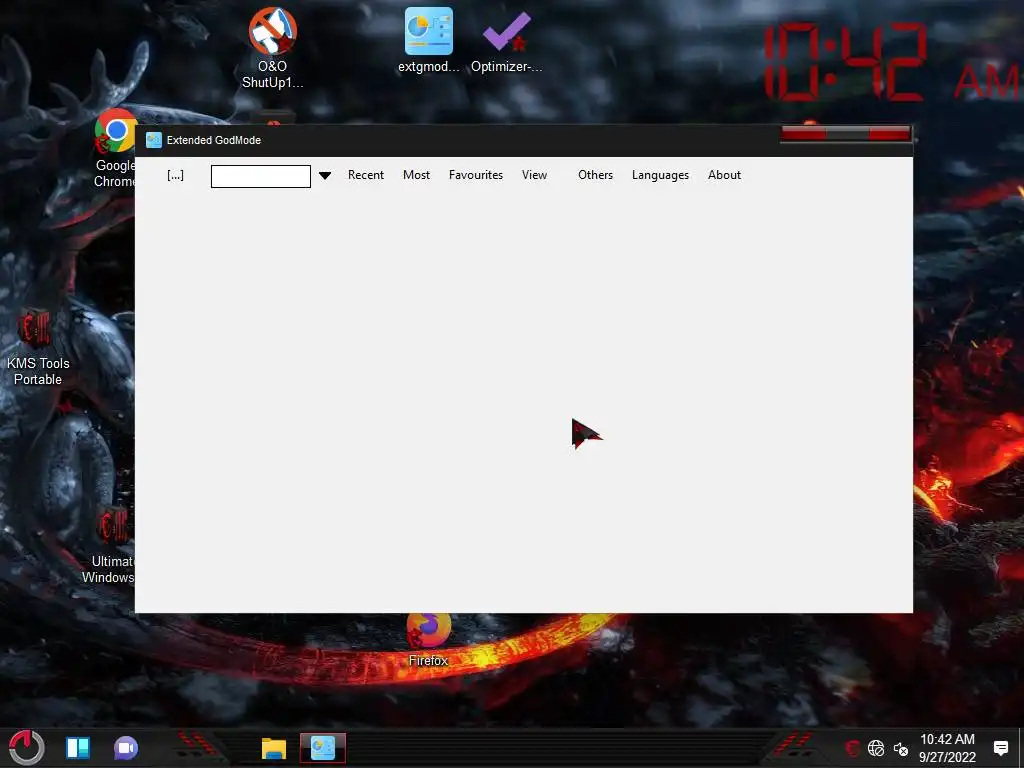1024x768 pixels.
Task: Select the Optimizer desktop icon
Action: pyautogui.click(x=507, y=40)
